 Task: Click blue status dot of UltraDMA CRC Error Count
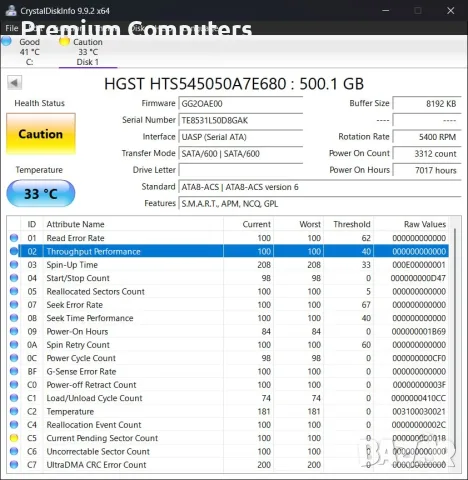(x=14, y=464)
